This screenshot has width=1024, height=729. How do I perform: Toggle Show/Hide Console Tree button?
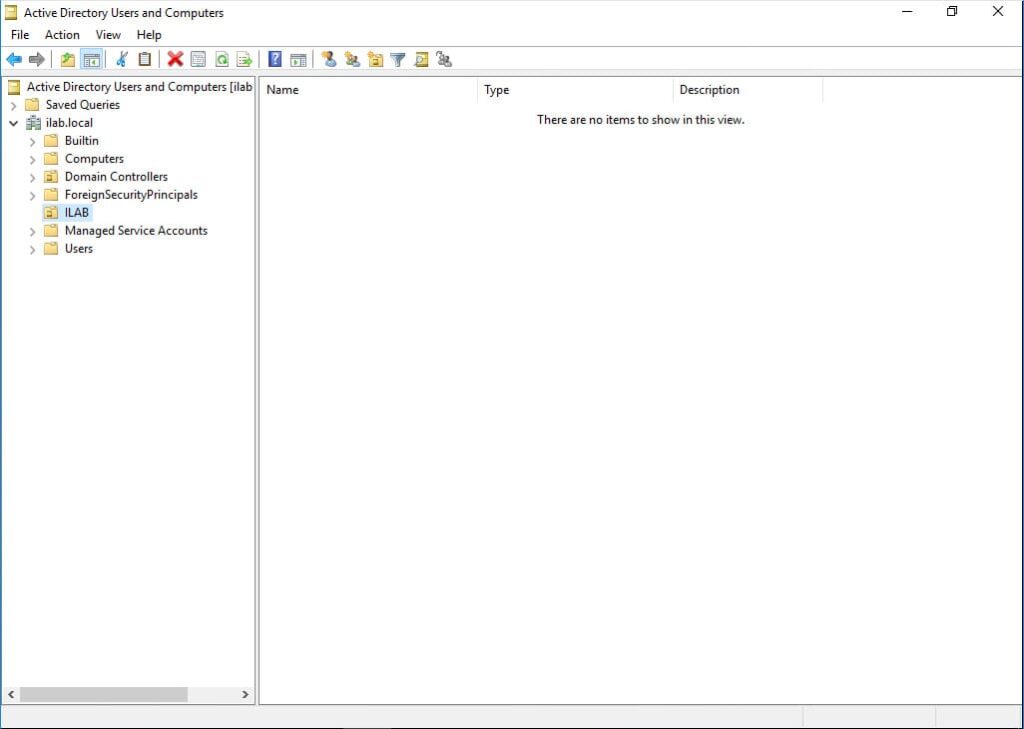(x=91, y=60)
